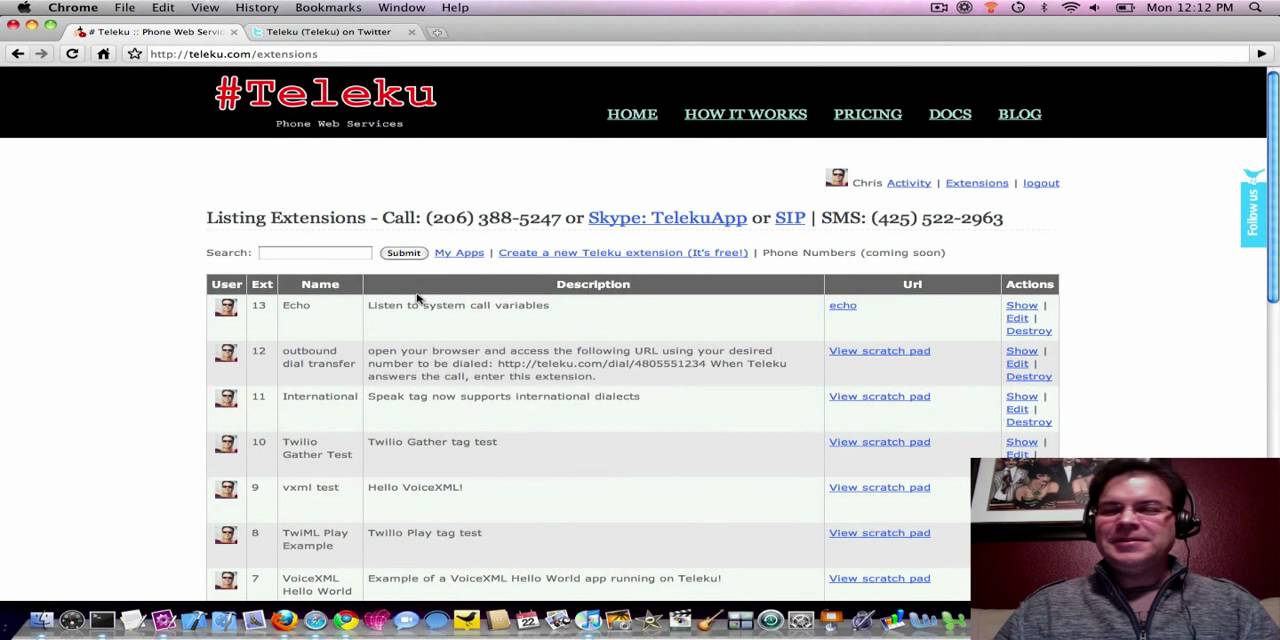Show the Echo extension

tap(1022, 305)
